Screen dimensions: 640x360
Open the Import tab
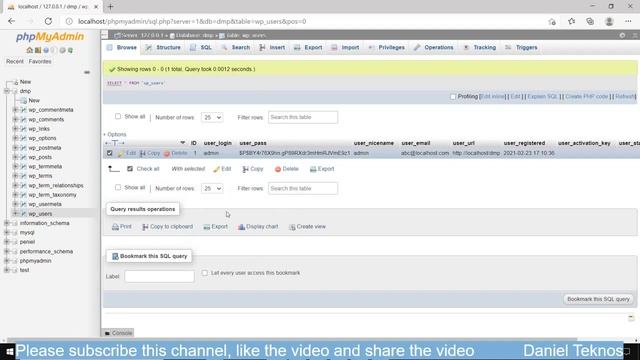point(345,47)
